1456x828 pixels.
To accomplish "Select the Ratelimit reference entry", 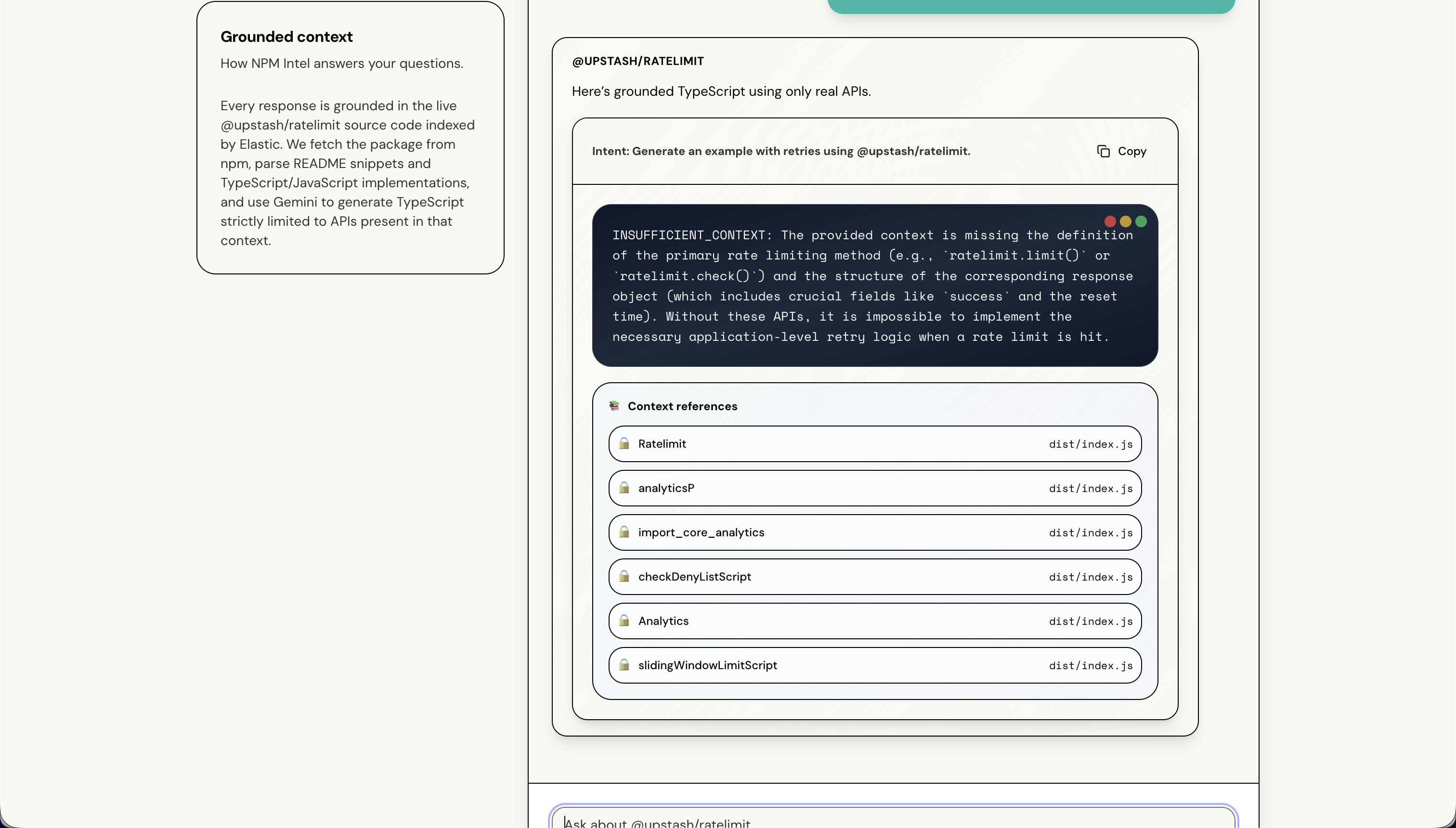I will (874, 443).
